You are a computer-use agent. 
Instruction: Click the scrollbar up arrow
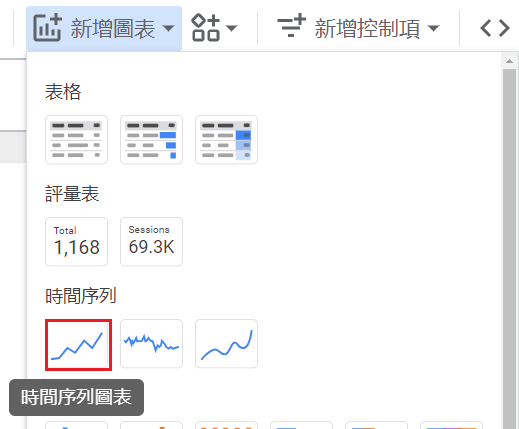[x=509, y=61]
